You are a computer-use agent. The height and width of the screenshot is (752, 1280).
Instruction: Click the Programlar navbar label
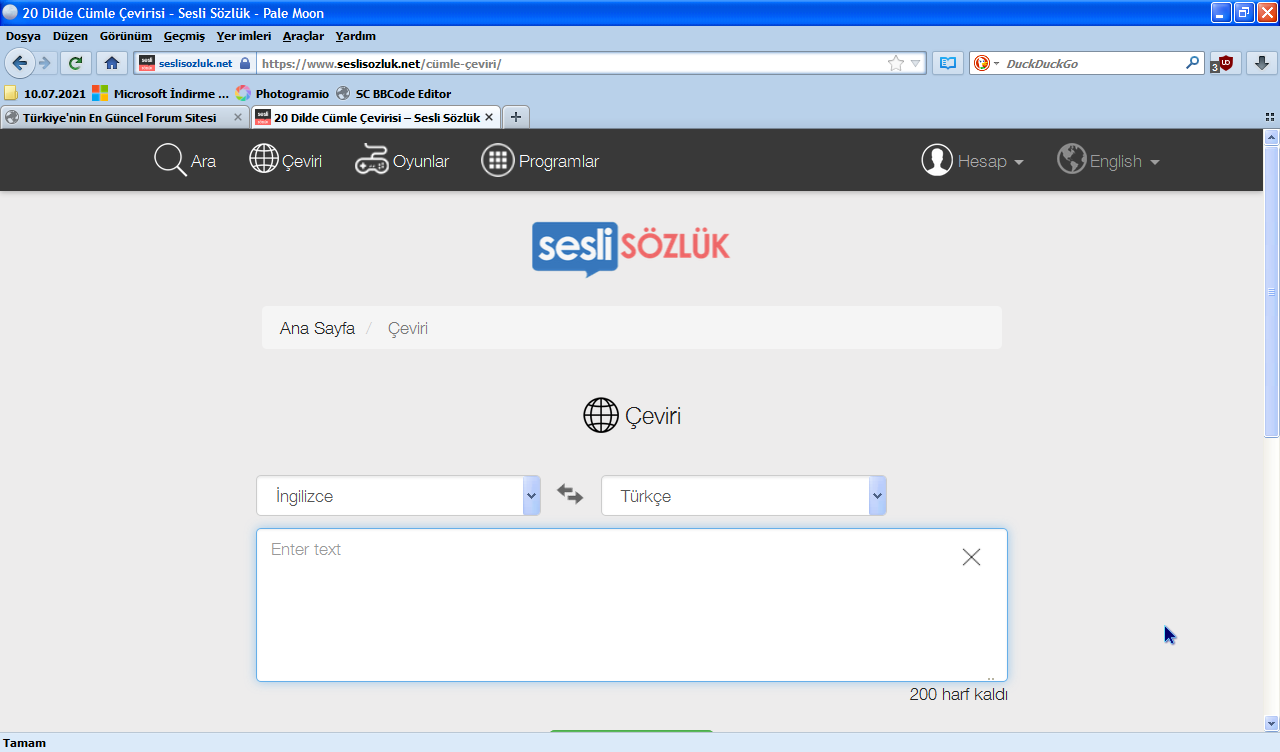pyautogui.click(x=559, y=161)
